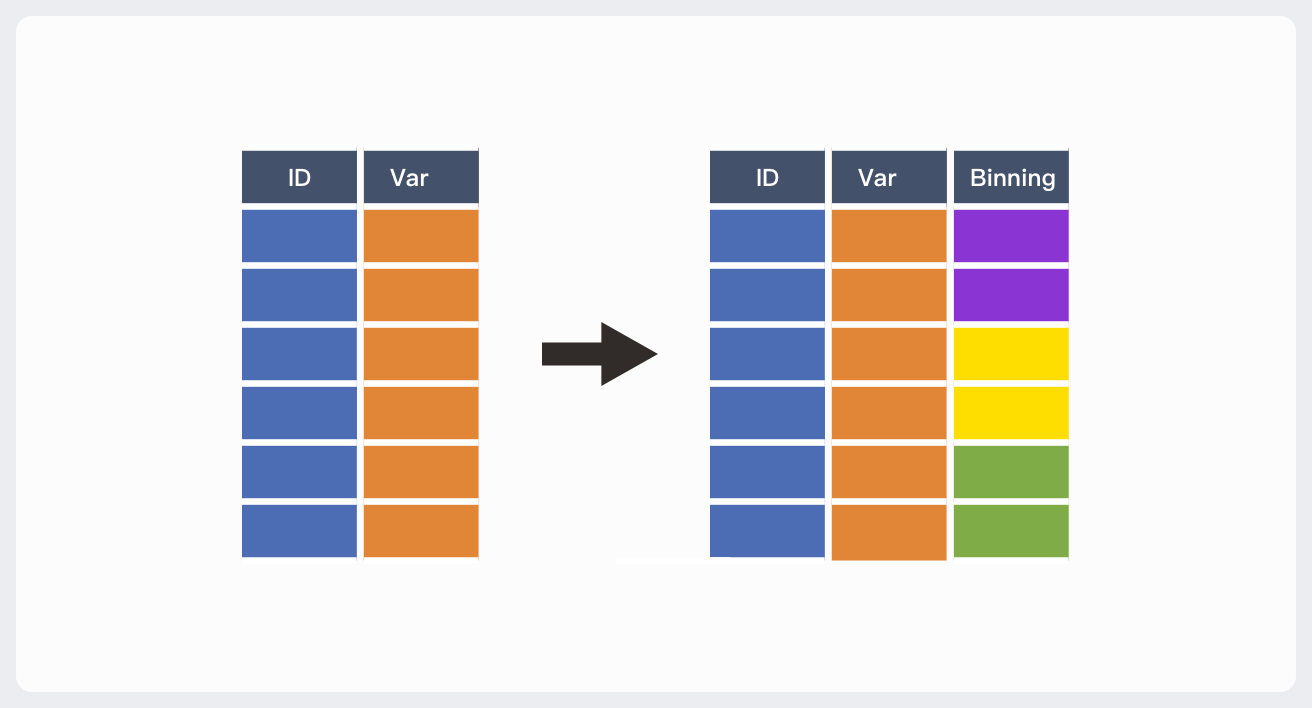The height and width of the screenshot is (708, 1312).
Task: Click the upper yellow Binning cell
Action: click(1011, 353)
